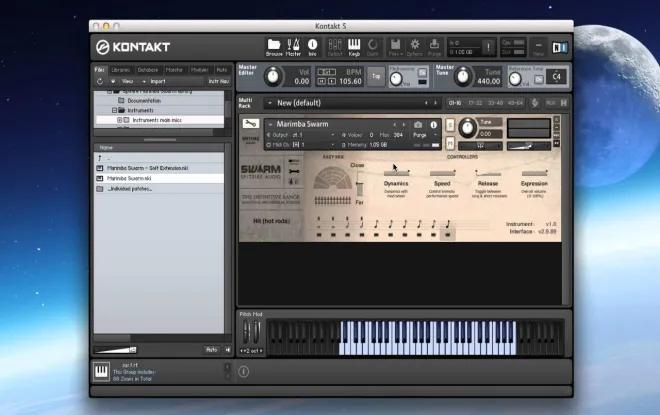Click the Import button
Screen dimensions: 660x415
pos(158,81)
